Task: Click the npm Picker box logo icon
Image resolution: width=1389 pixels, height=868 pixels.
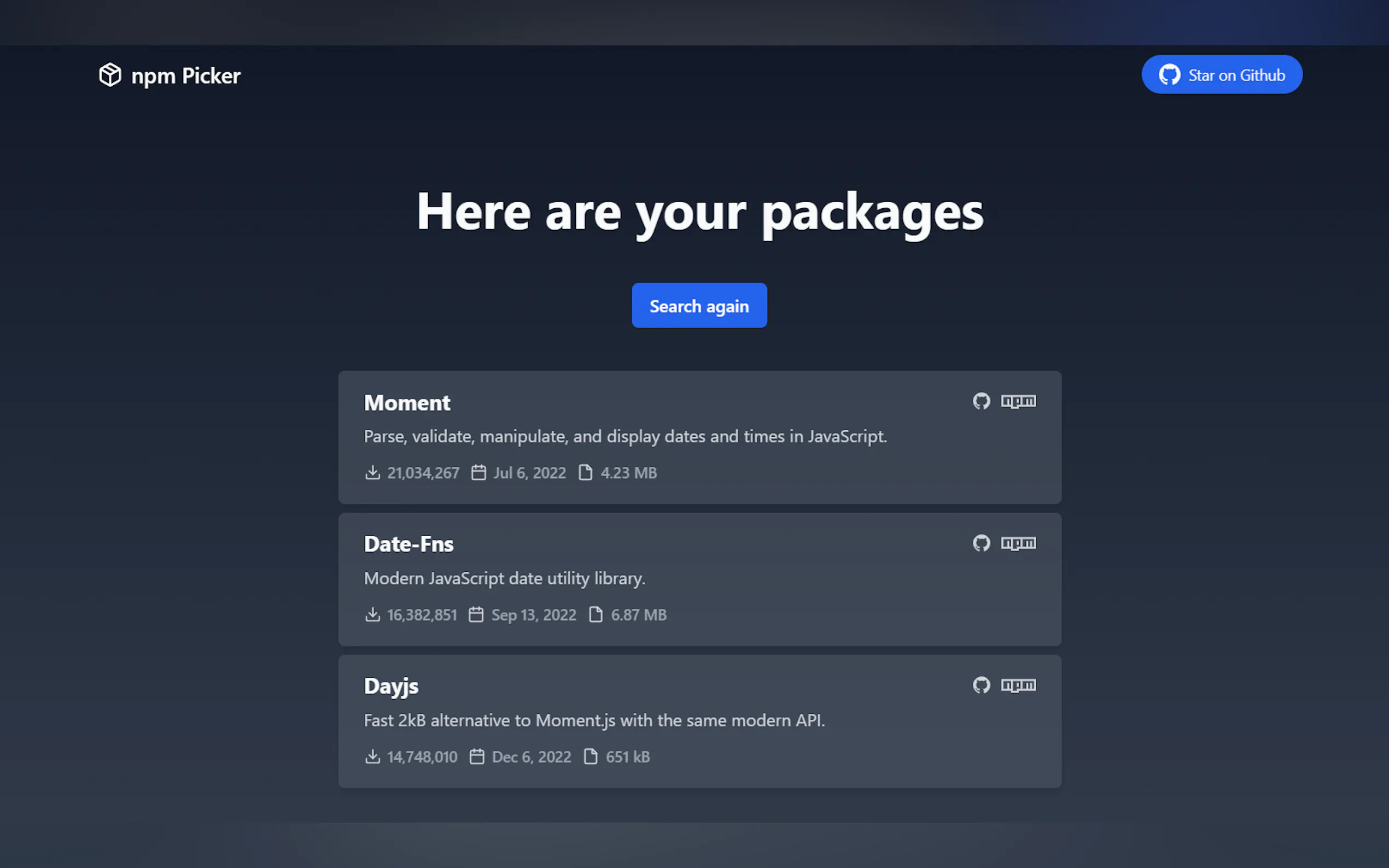Action: (x=110, y=75)
